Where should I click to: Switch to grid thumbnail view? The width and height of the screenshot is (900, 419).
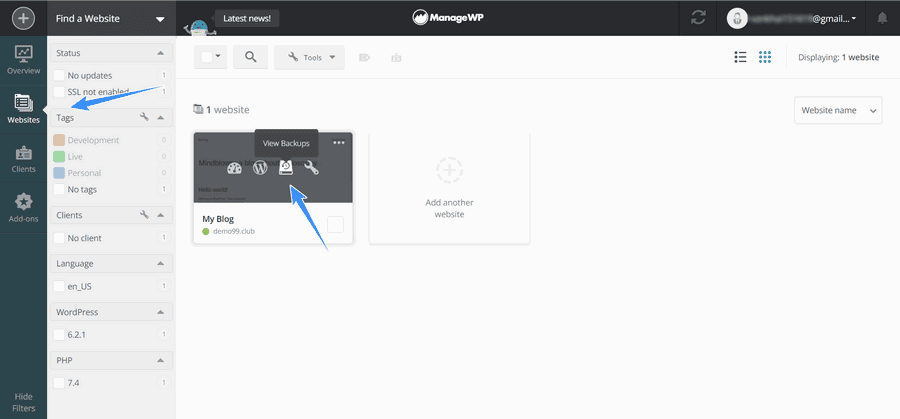coord(765,57)
